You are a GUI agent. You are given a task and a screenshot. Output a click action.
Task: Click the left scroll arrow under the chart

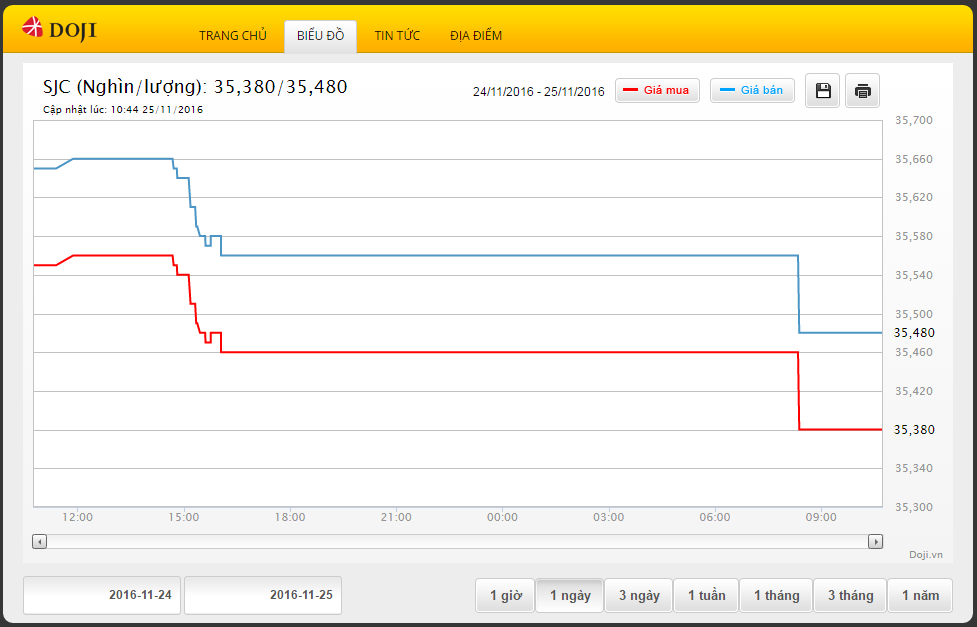point(39,542)
